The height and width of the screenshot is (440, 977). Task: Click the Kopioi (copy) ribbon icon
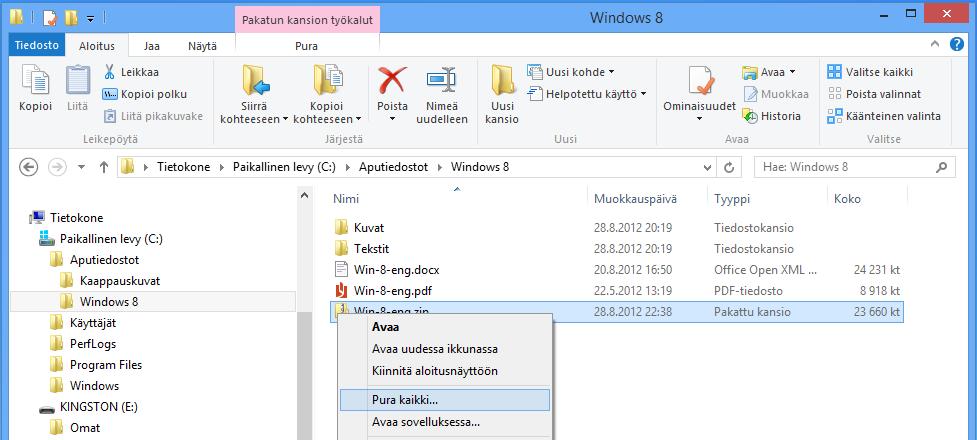(36, 79)
